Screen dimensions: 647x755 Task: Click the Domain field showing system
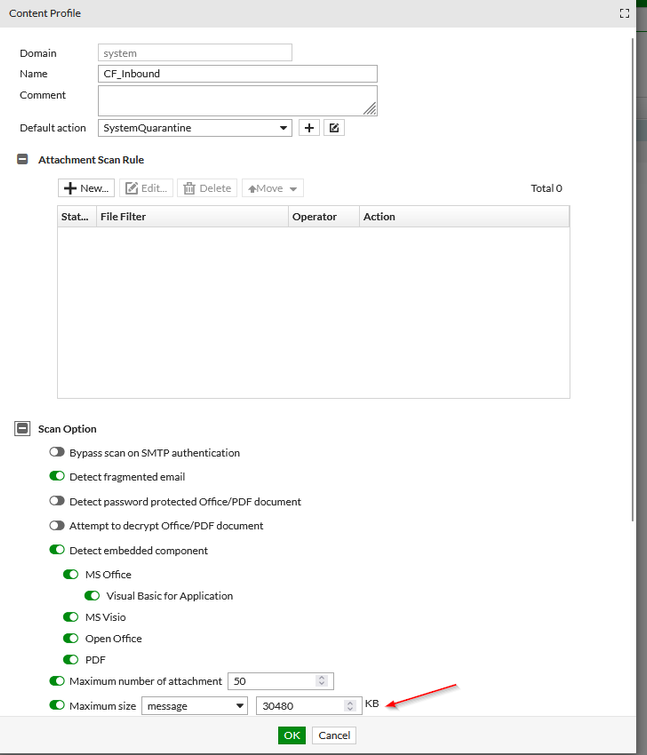pos(195,53)
